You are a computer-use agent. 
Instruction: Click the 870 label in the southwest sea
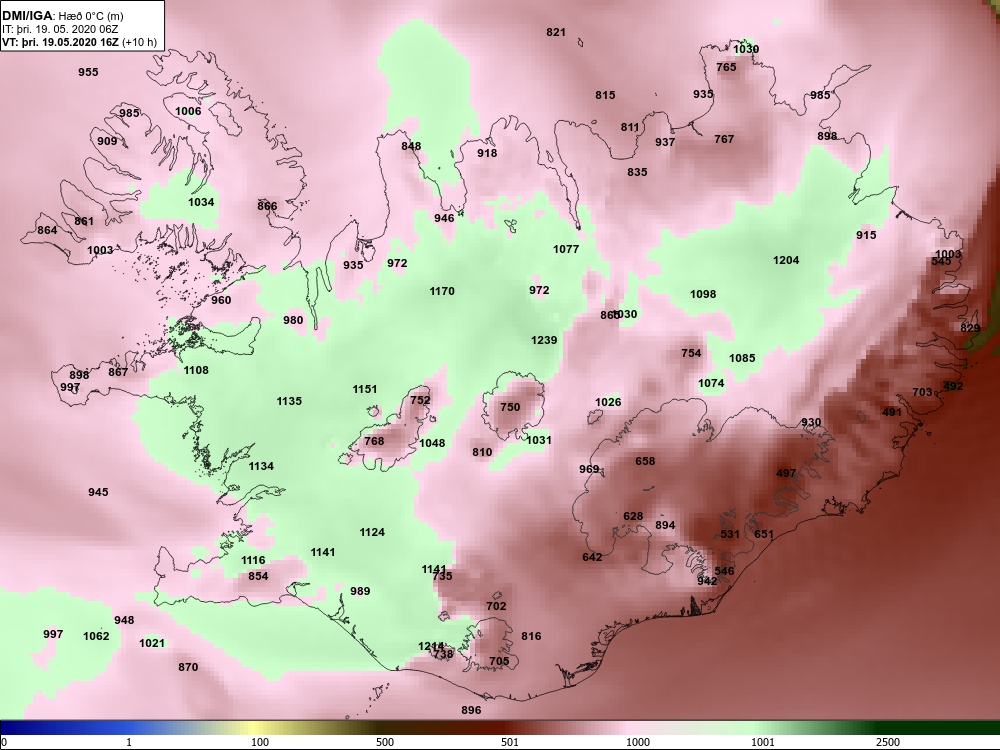tap(188, 667)
